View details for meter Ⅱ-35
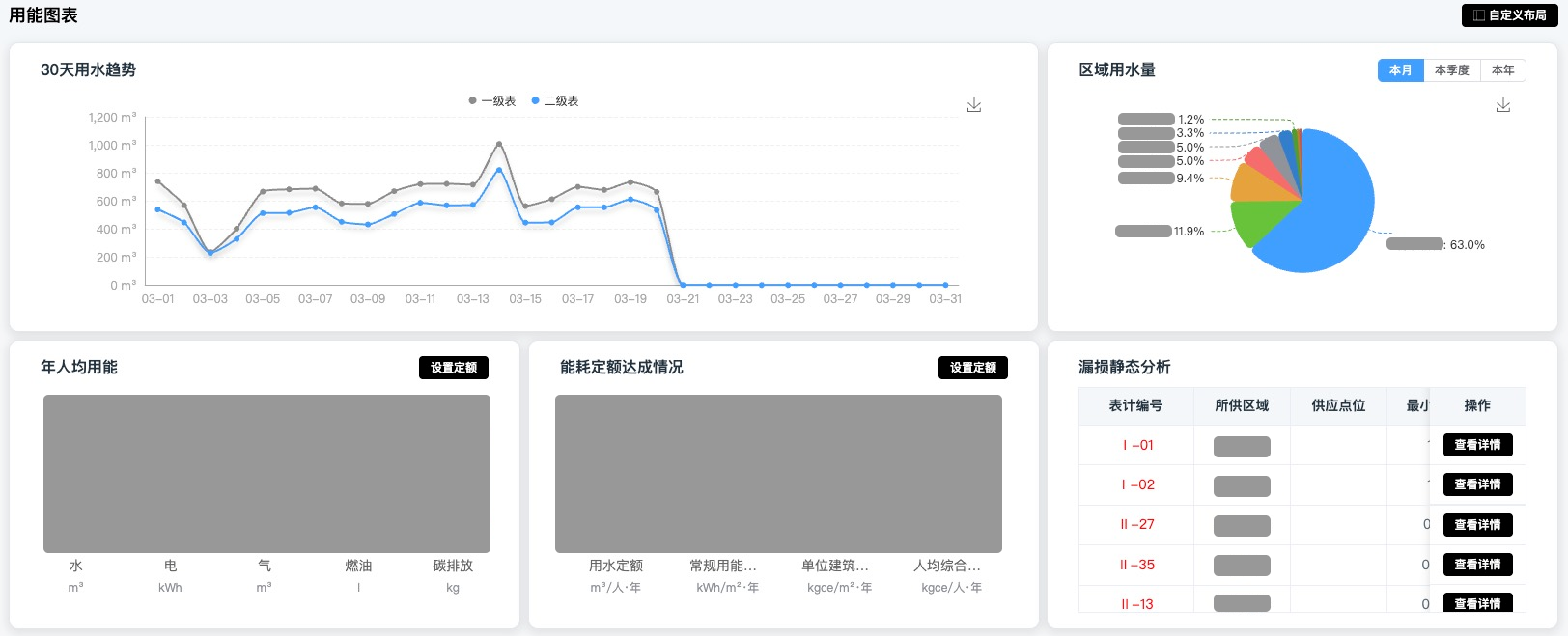Image resolution: width=1568 pixels, height=636 pixels. [1477, 565]
